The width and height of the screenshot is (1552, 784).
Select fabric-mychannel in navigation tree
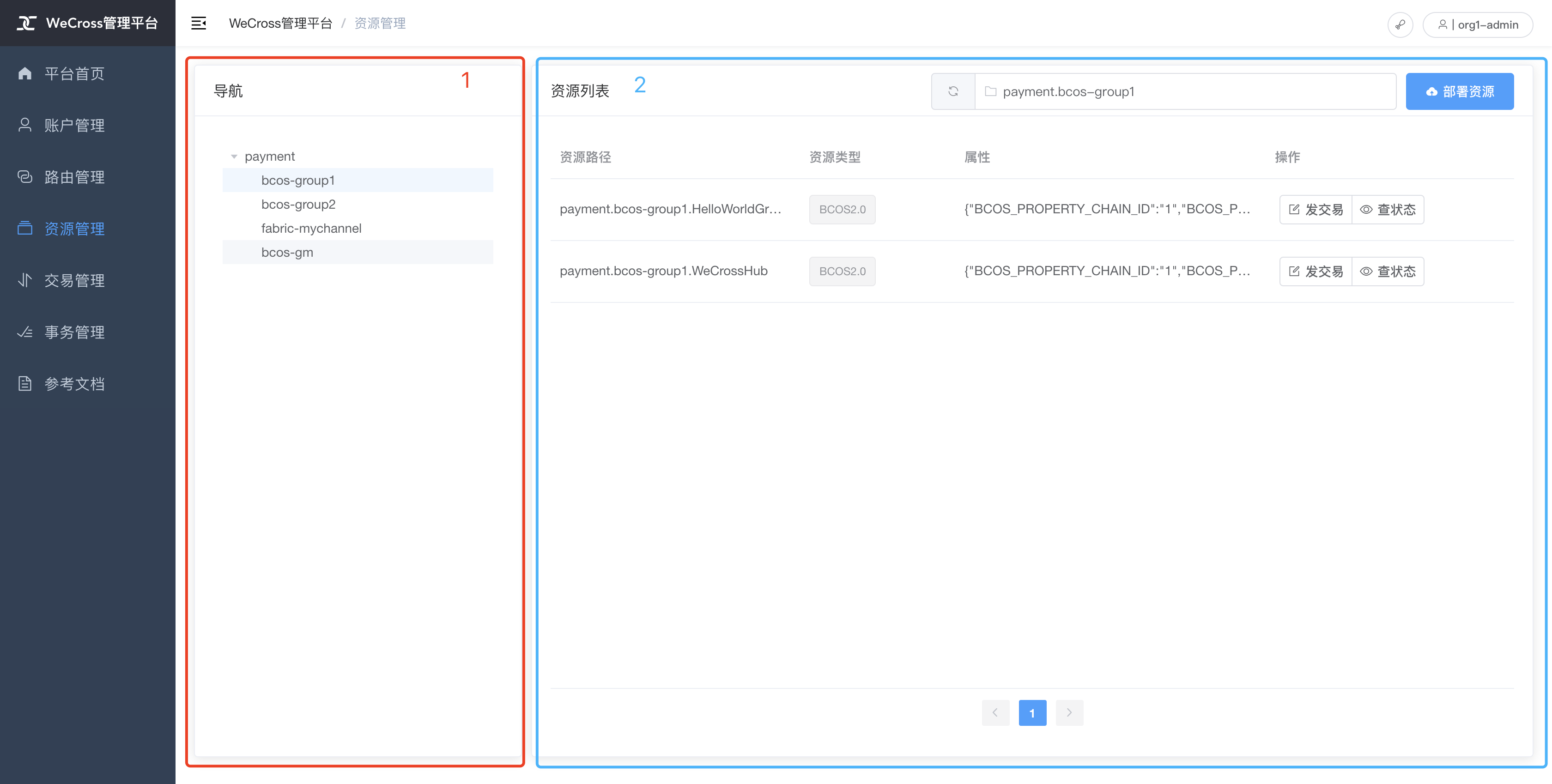click(x=358, y=228)
